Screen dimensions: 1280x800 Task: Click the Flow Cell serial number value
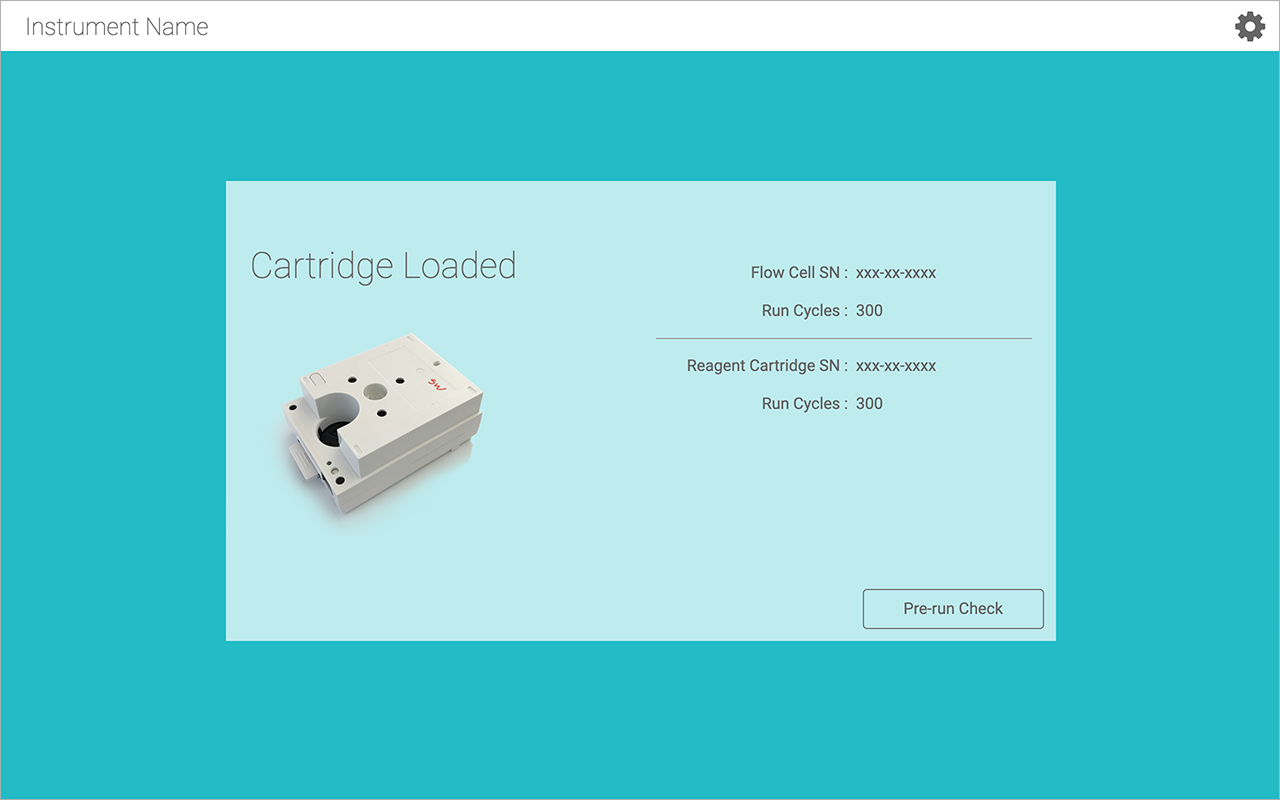pos(896,273)
